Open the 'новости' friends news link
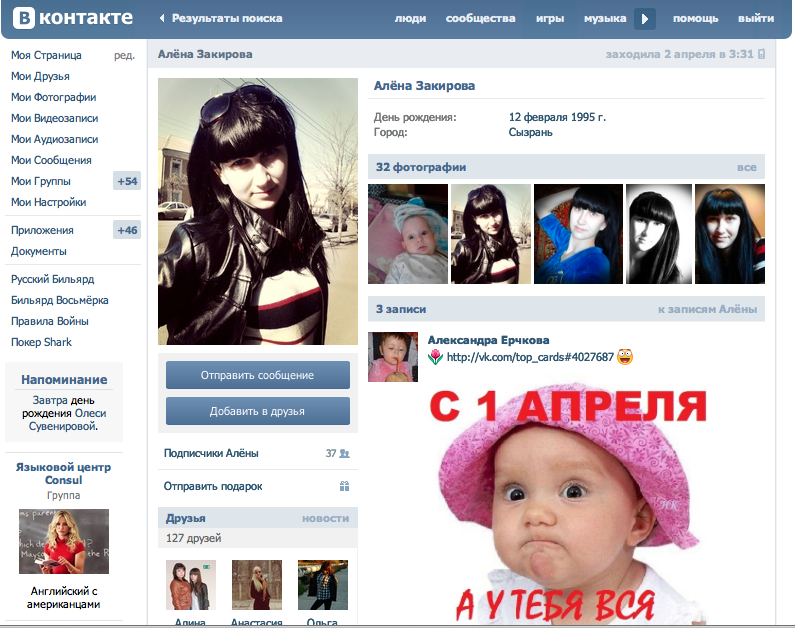795x628 pixels. (x=325, y=518)
